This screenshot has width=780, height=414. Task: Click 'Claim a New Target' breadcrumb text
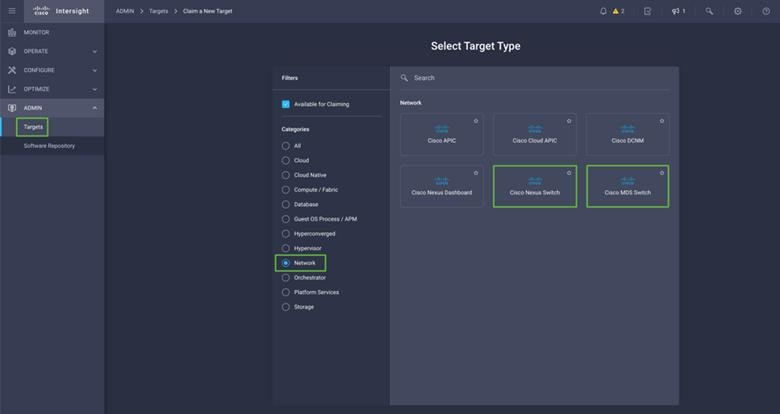[x=207, y=11]
